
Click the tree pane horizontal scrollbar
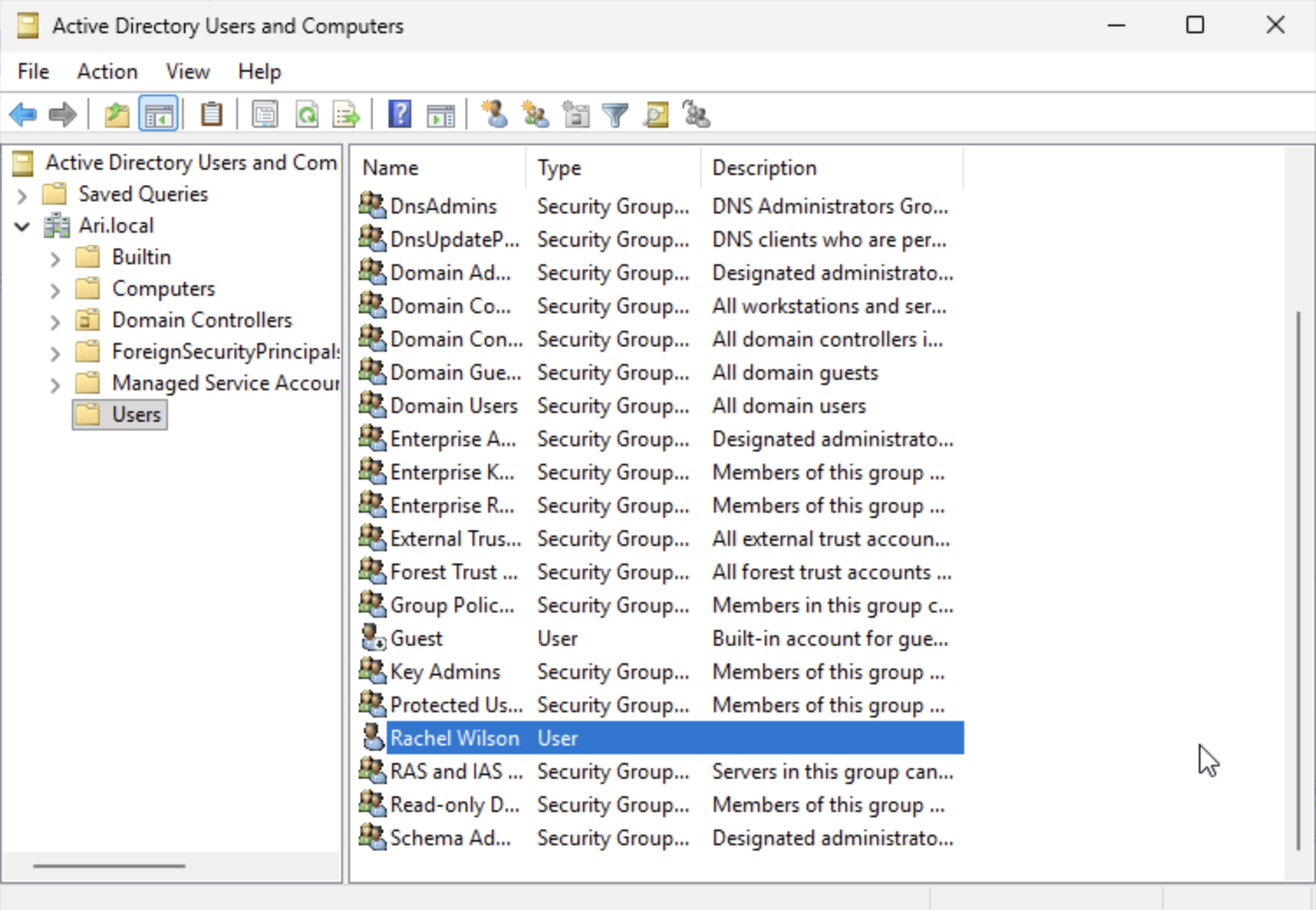tap(109, 865)
